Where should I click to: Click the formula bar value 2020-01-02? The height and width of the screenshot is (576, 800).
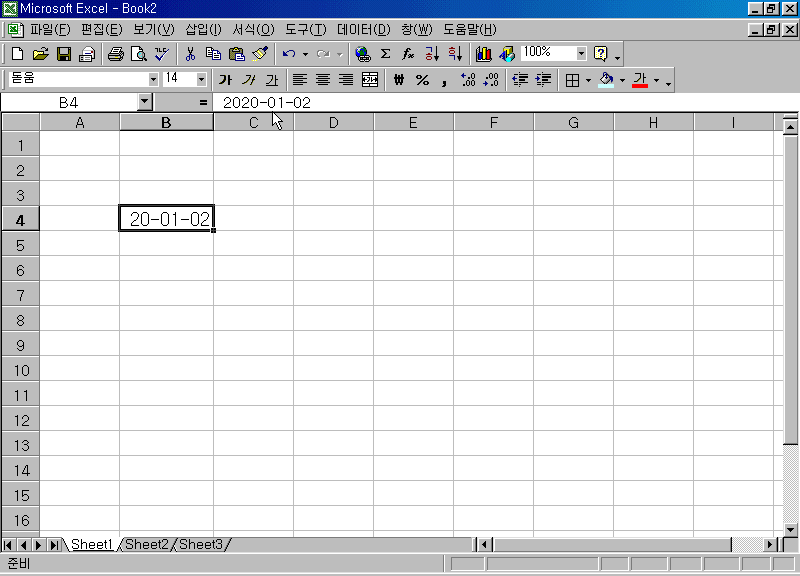pyautogui.click(x=267, y=103)
